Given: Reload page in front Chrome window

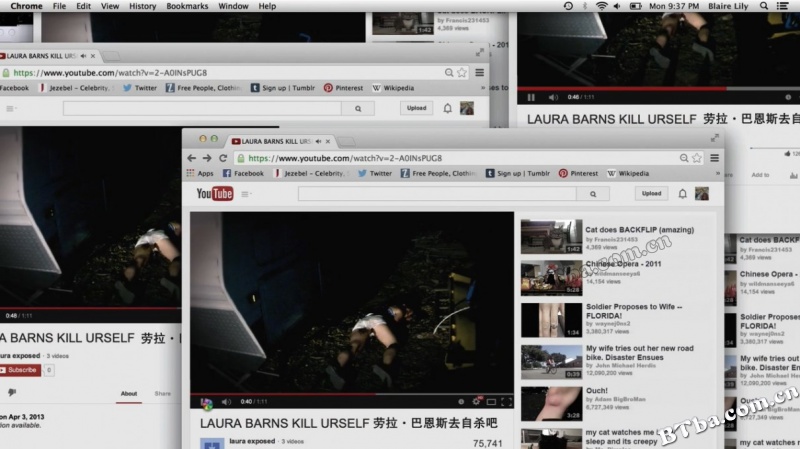Looking at the screenshot, I should click(223, 158).
